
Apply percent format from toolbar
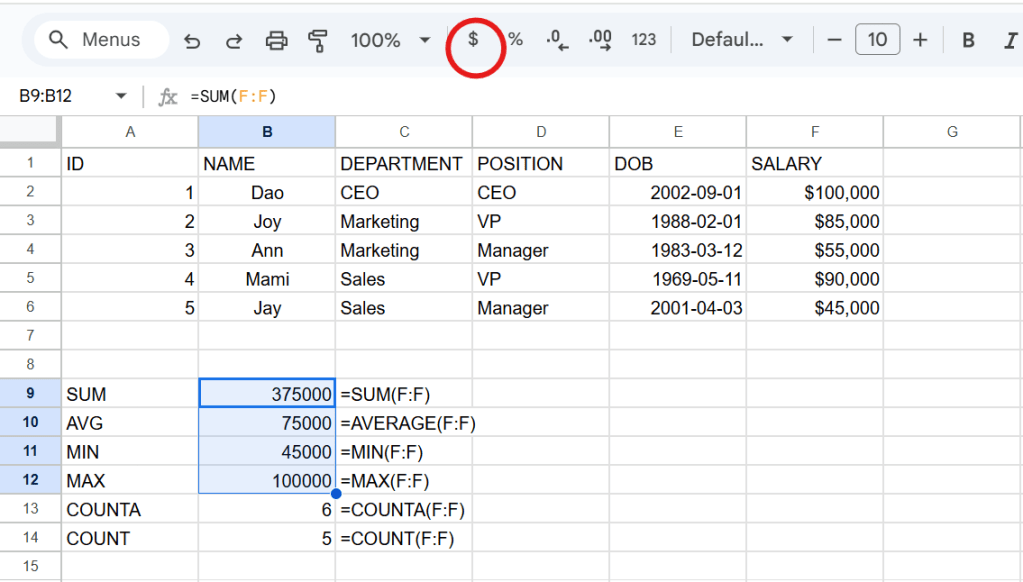tap(516, 40)
